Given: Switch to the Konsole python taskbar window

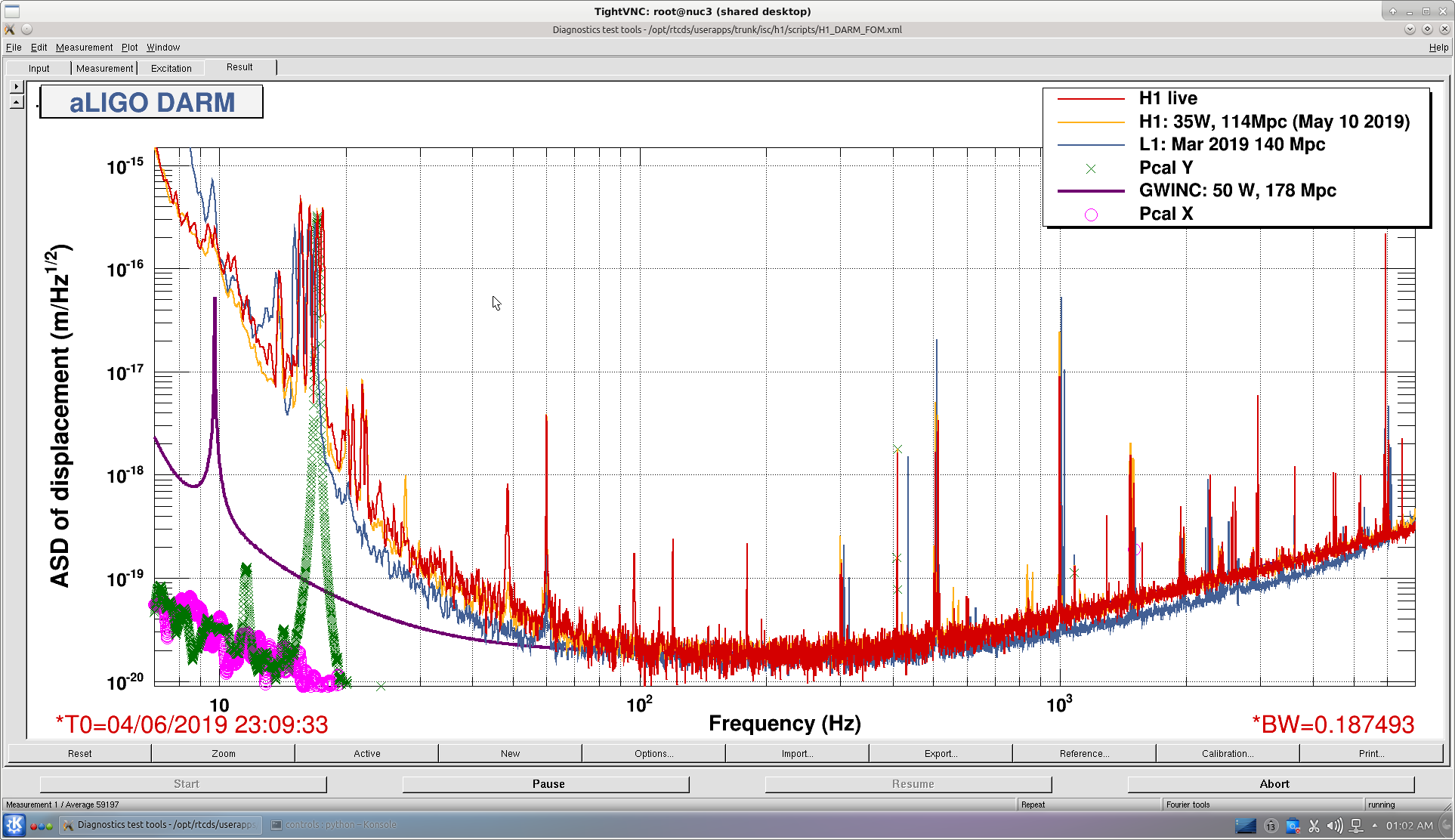Looking at the screenshot, I should coord(332,825).
